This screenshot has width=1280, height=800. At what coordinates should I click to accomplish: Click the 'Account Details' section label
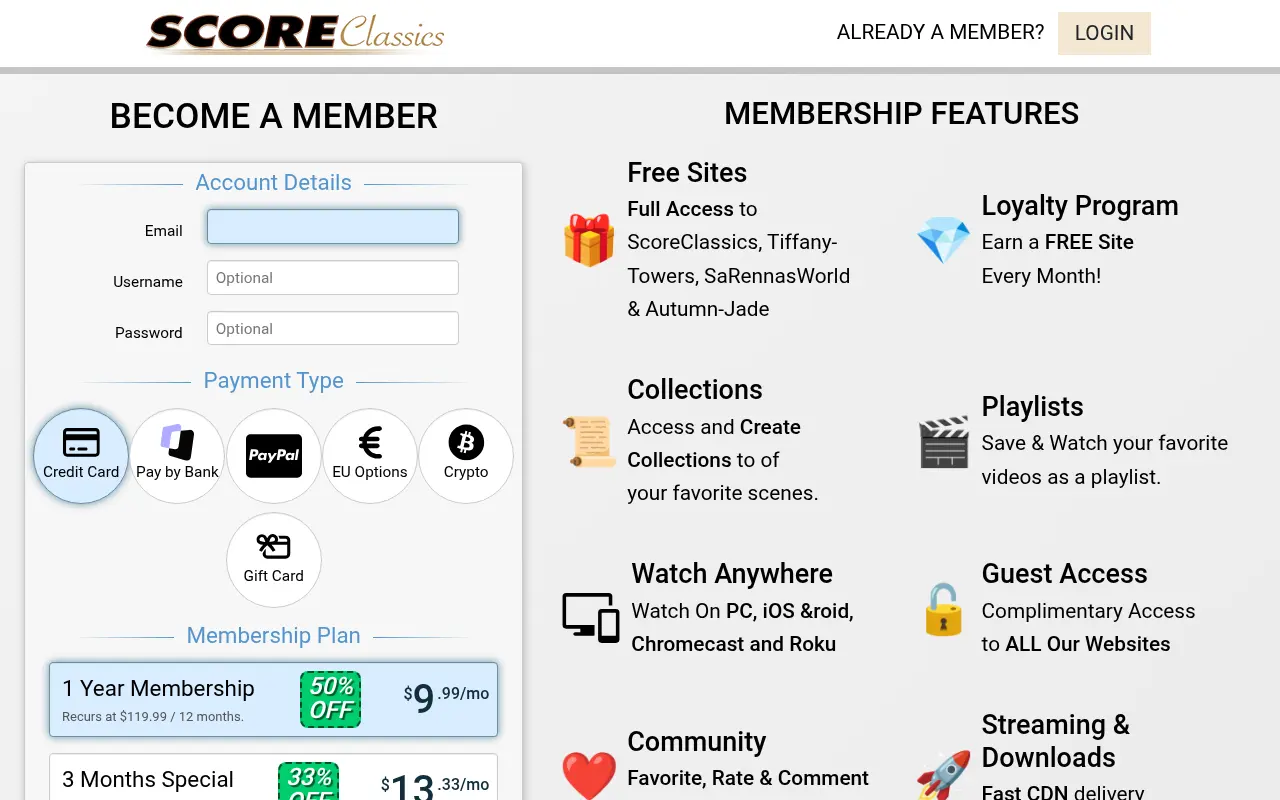pyautogui.click(x=274, y=182)
